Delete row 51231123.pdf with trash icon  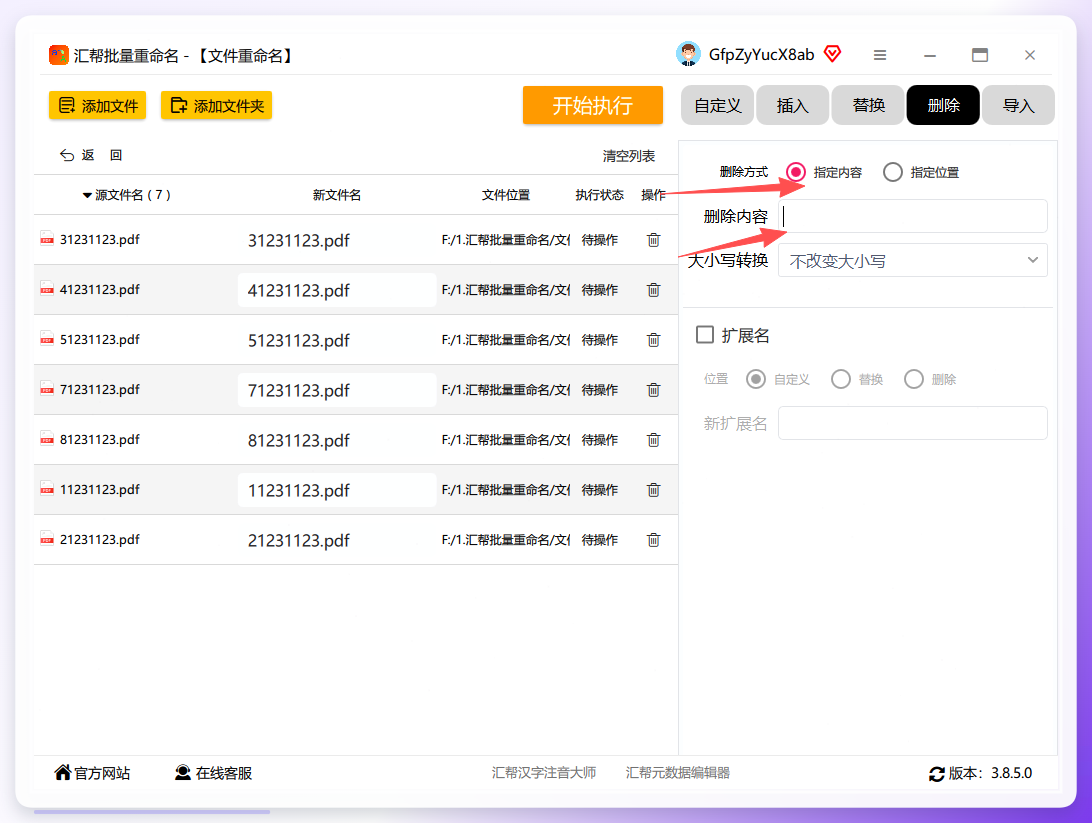click(x=653, y=340)
